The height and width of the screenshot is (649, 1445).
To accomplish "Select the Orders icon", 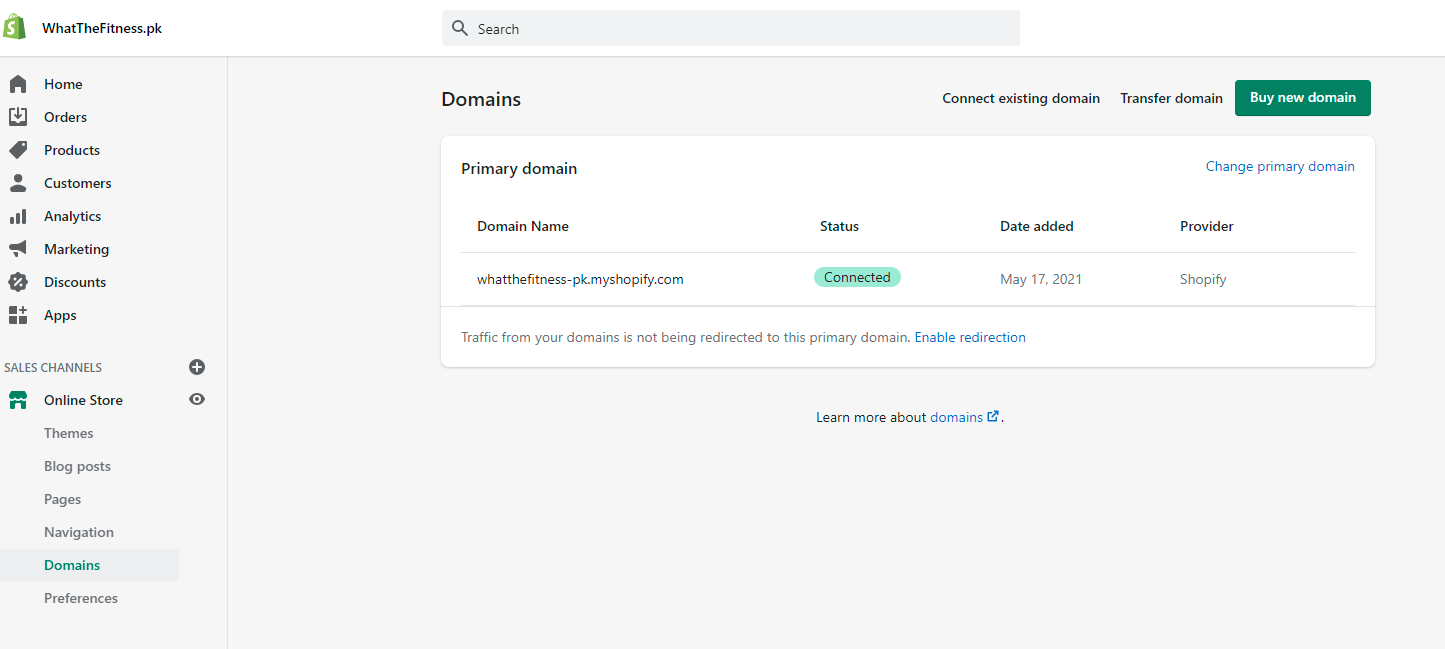I will (x=17, y=117).
